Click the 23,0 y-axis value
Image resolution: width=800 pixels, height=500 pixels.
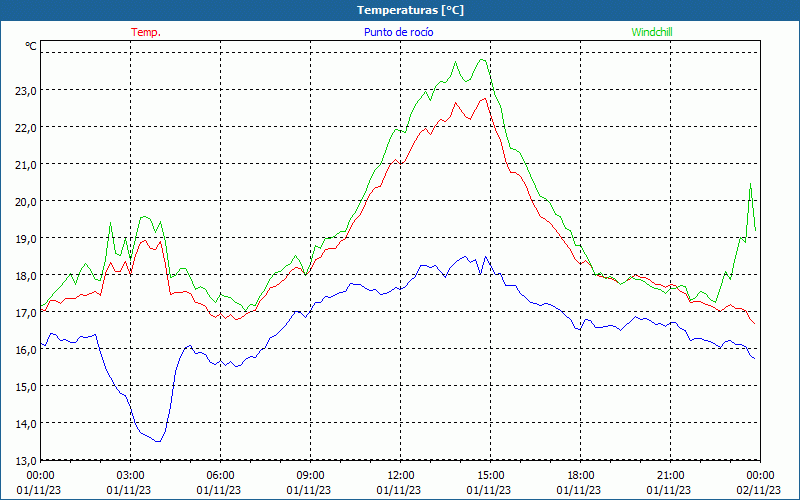(26, 91)
